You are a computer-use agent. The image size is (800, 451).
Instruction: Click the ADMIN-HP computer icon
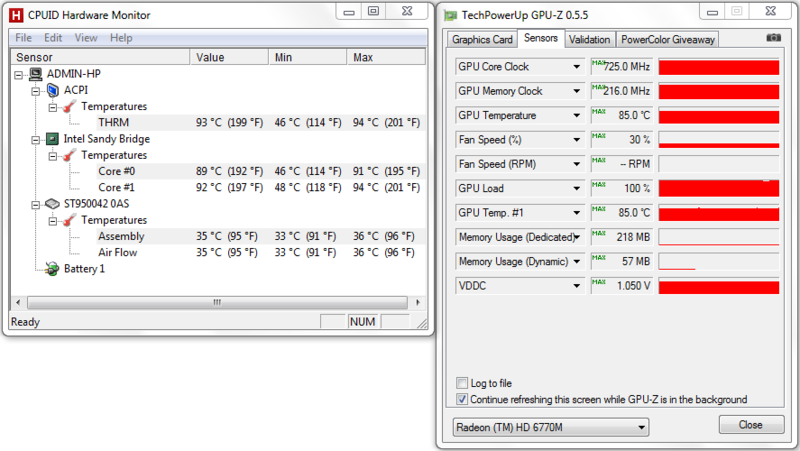click(x=36, y=74)
